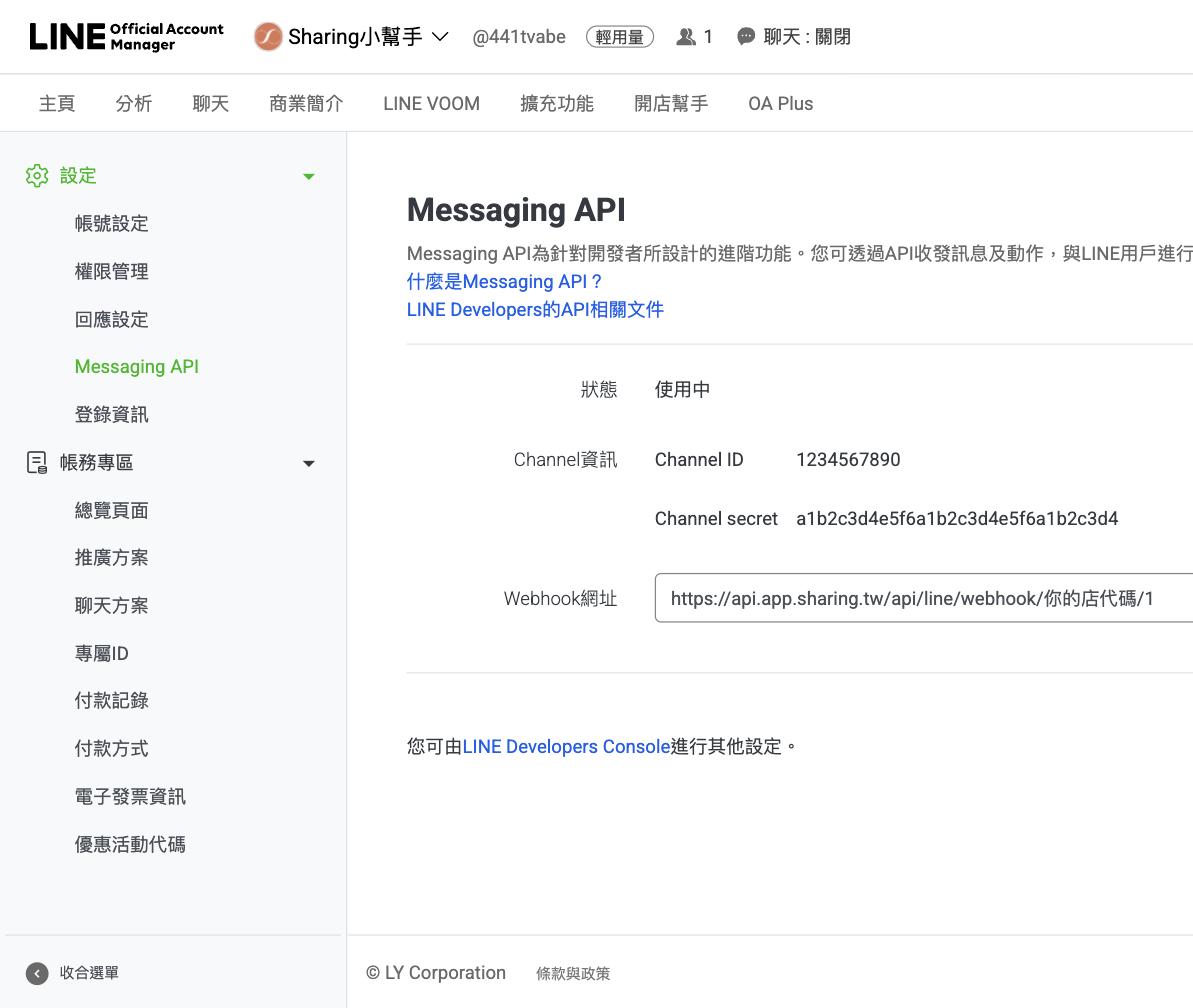Select 總覽頁面 in the sidebar
Image resolution: width=1193 pixels, height=1008 pixels.
pos(111,510)
